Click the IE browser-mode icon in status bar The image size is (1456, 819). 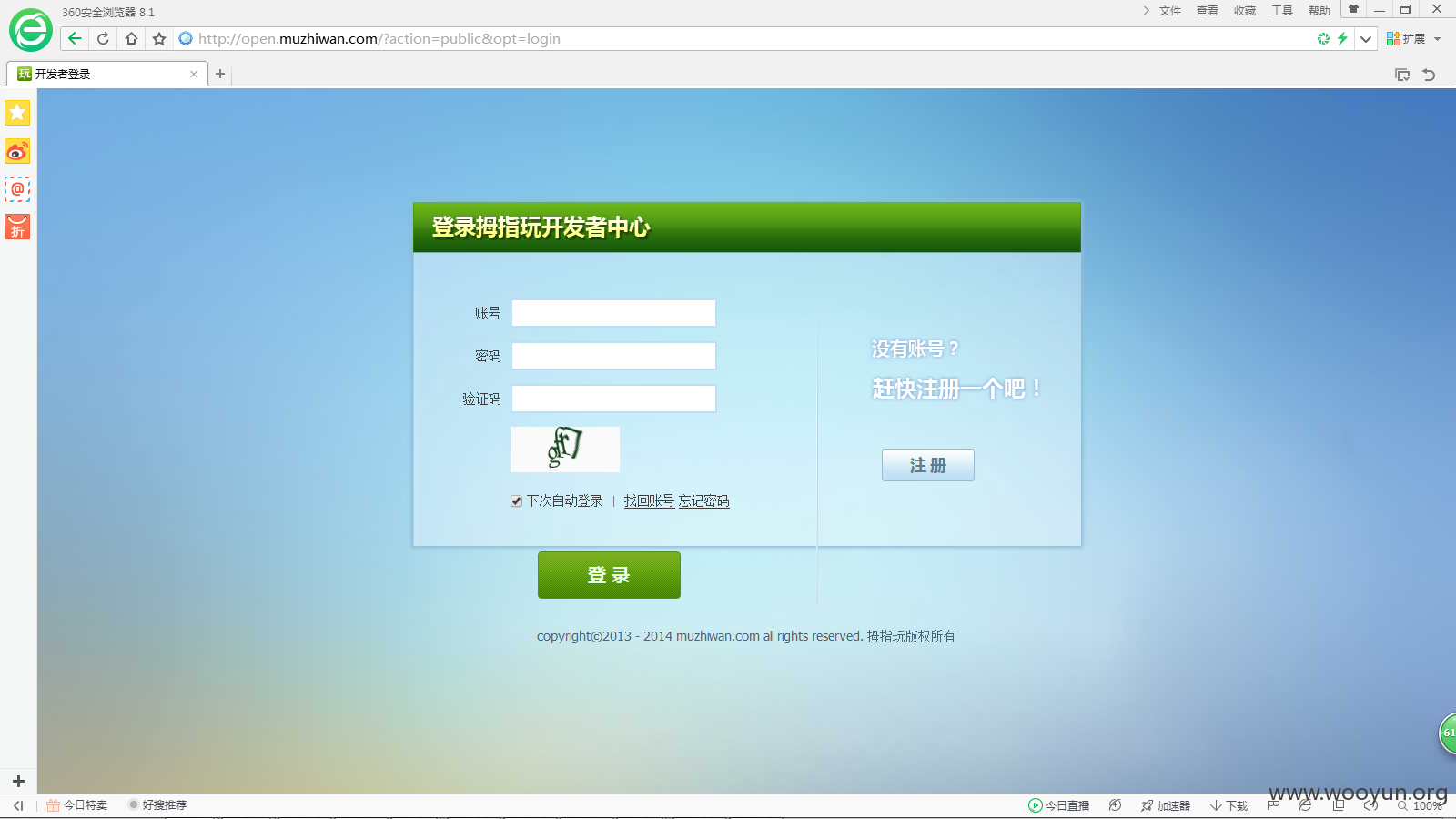pos(1305,805)
